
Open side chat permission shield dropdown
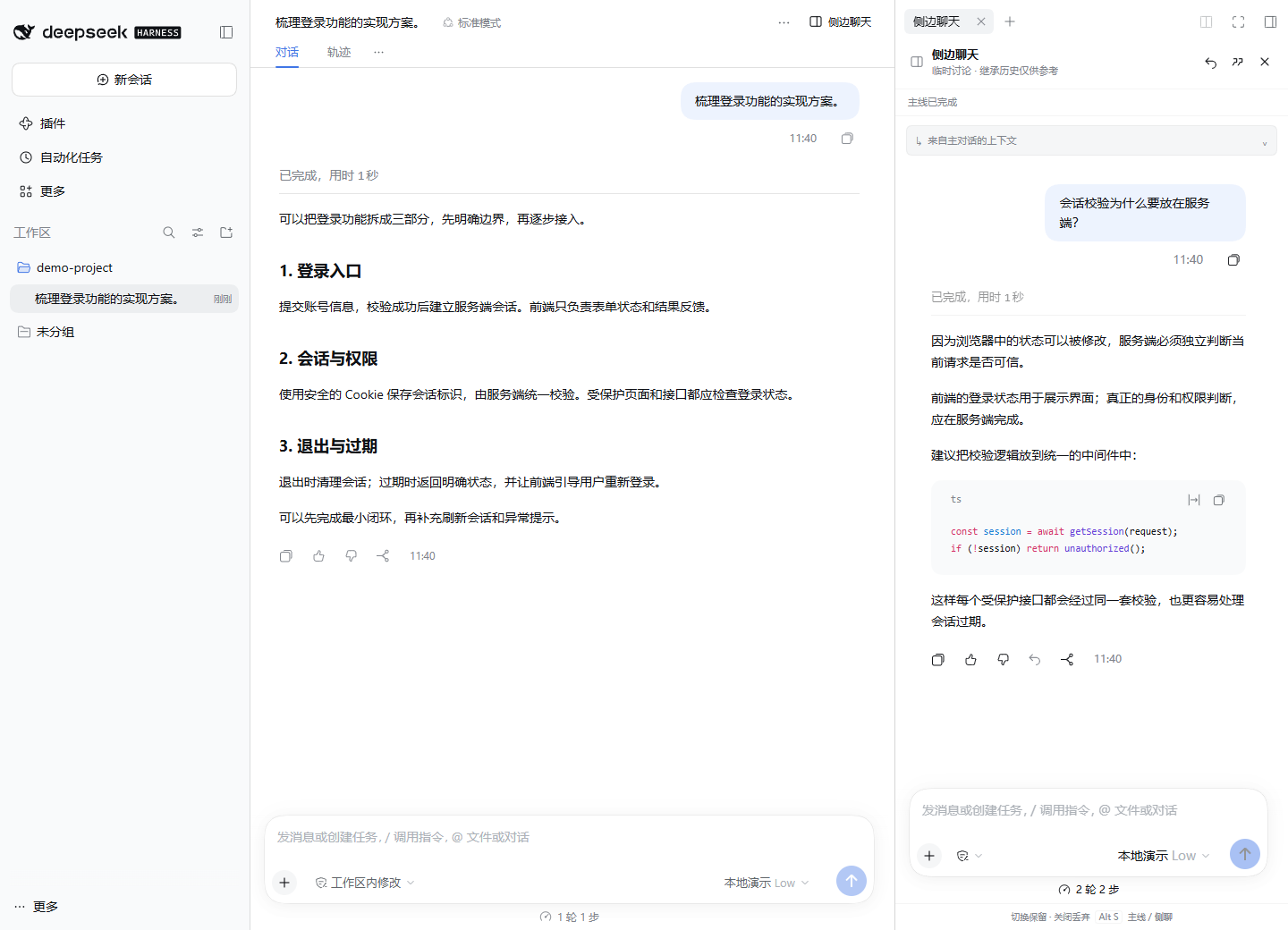click(970, 856)
